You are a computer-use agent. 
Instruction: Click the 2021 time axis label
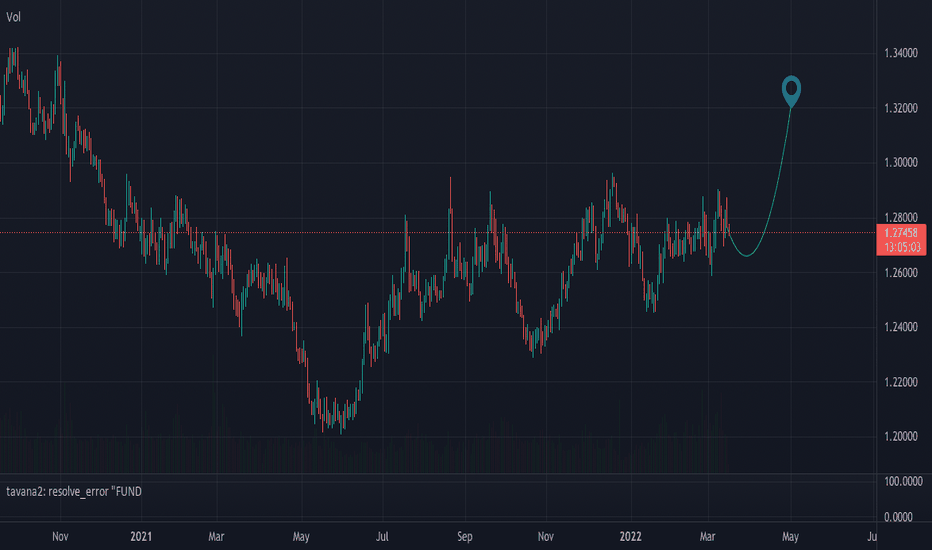[141, 536]
